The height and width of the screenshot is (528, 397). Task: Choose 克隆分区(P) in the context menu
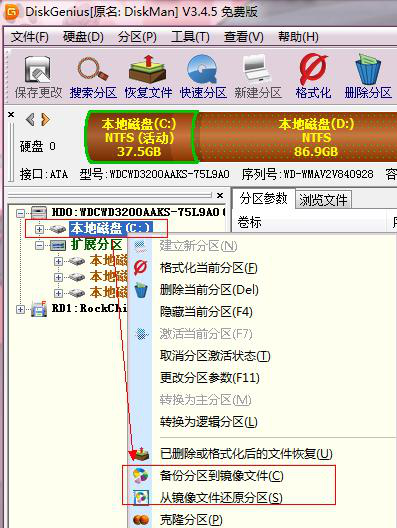click(x=191, y=520)
